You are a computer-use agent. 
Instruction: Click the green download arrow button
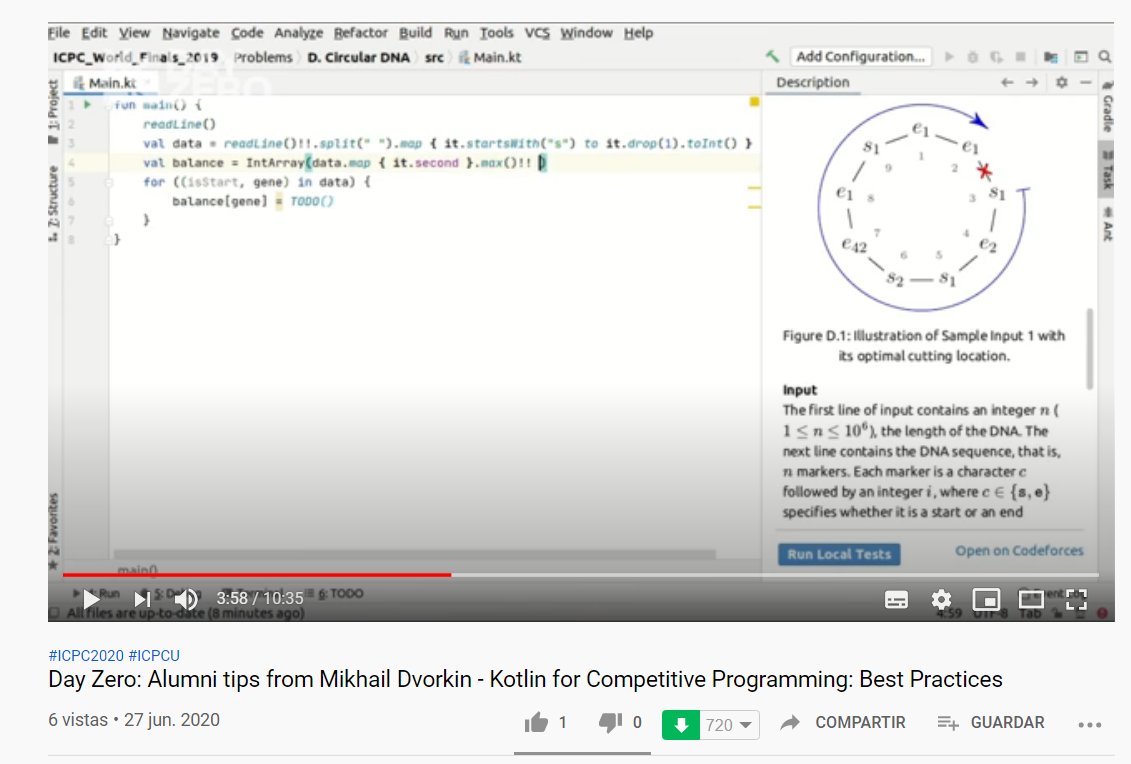pyautogui.click(x=681, y=725)
